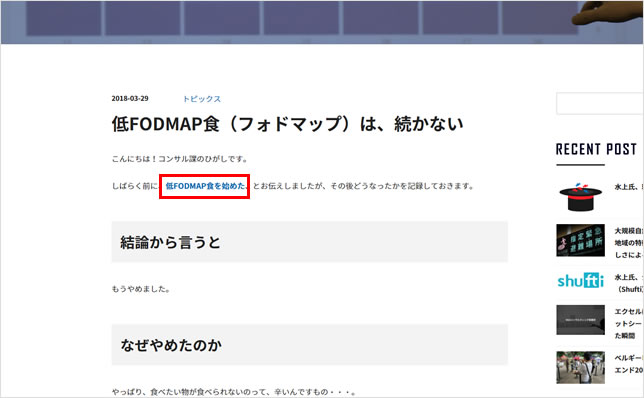Click the sidebar search input field
The image size is (644, 398).
pos(600,104)
